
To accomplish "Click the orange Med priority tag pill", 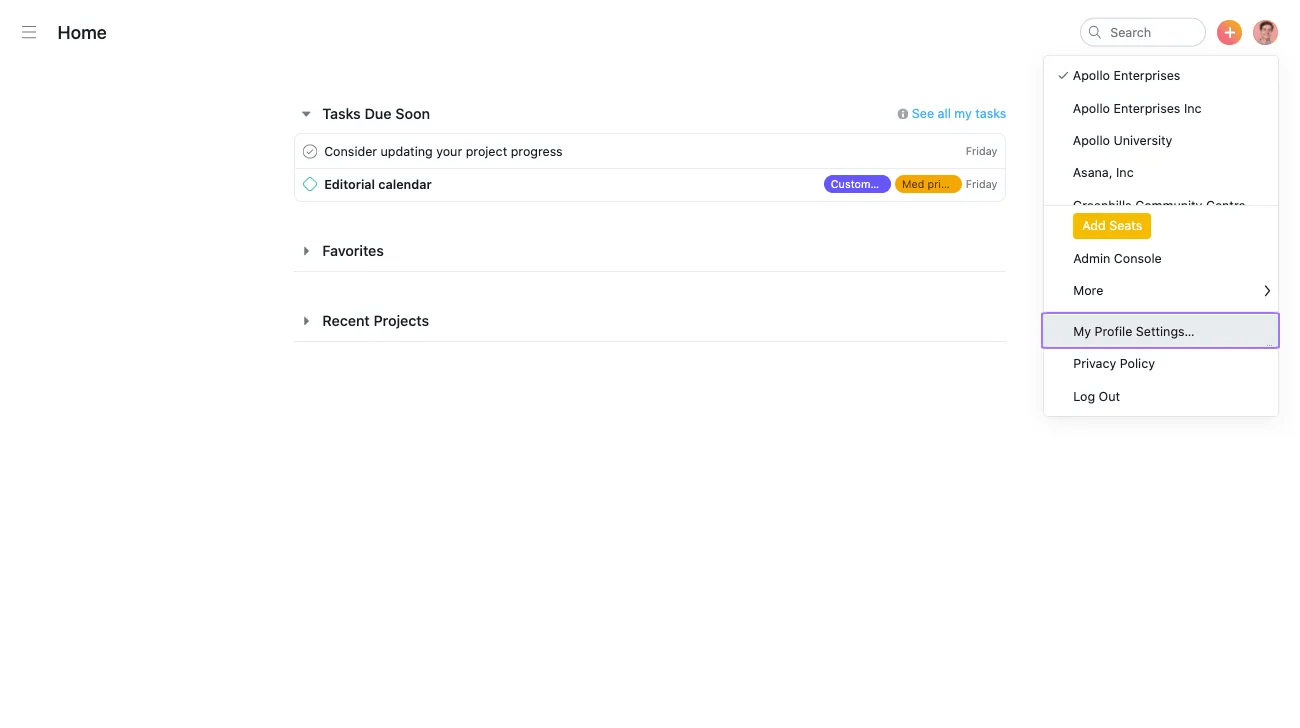I will pyautogui.click(x=927, y=184).
